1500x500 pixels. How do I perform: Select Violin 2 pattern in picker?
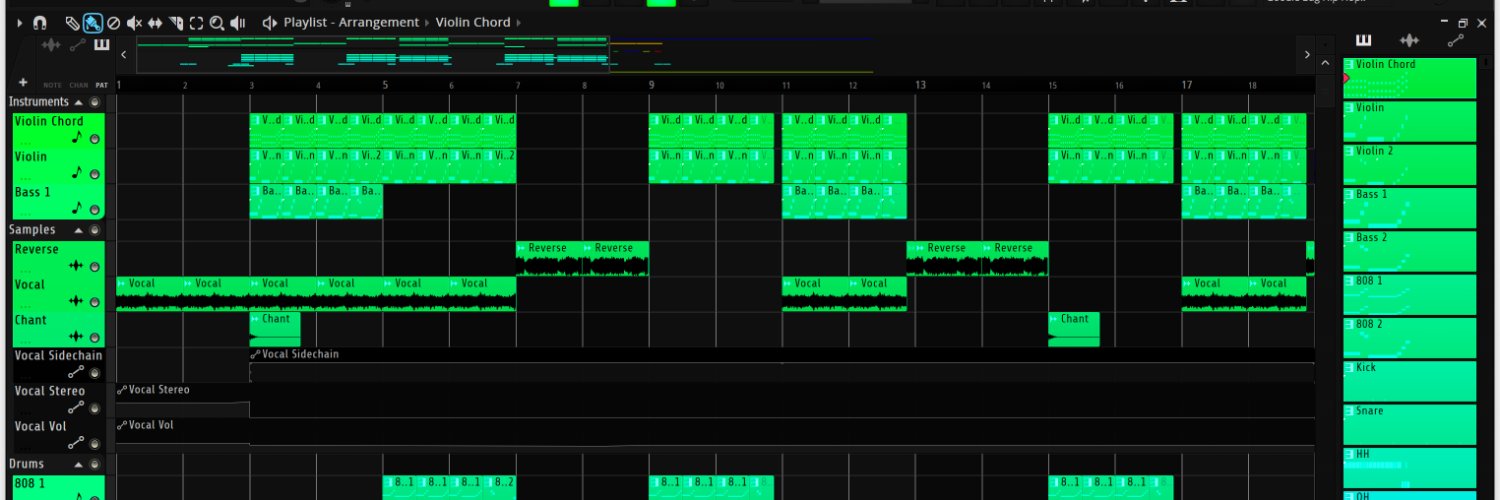point(1410,164)
